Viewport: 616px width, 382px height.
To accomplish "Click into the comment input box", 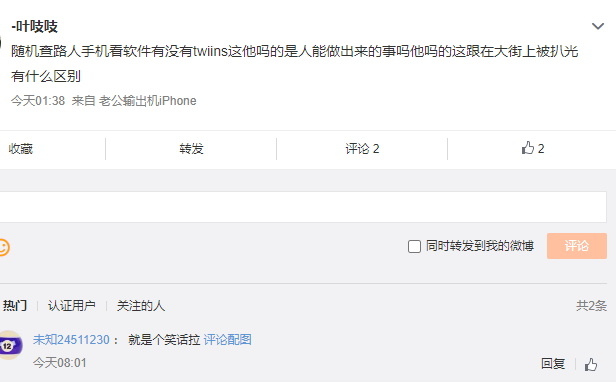I will point(302,207).
